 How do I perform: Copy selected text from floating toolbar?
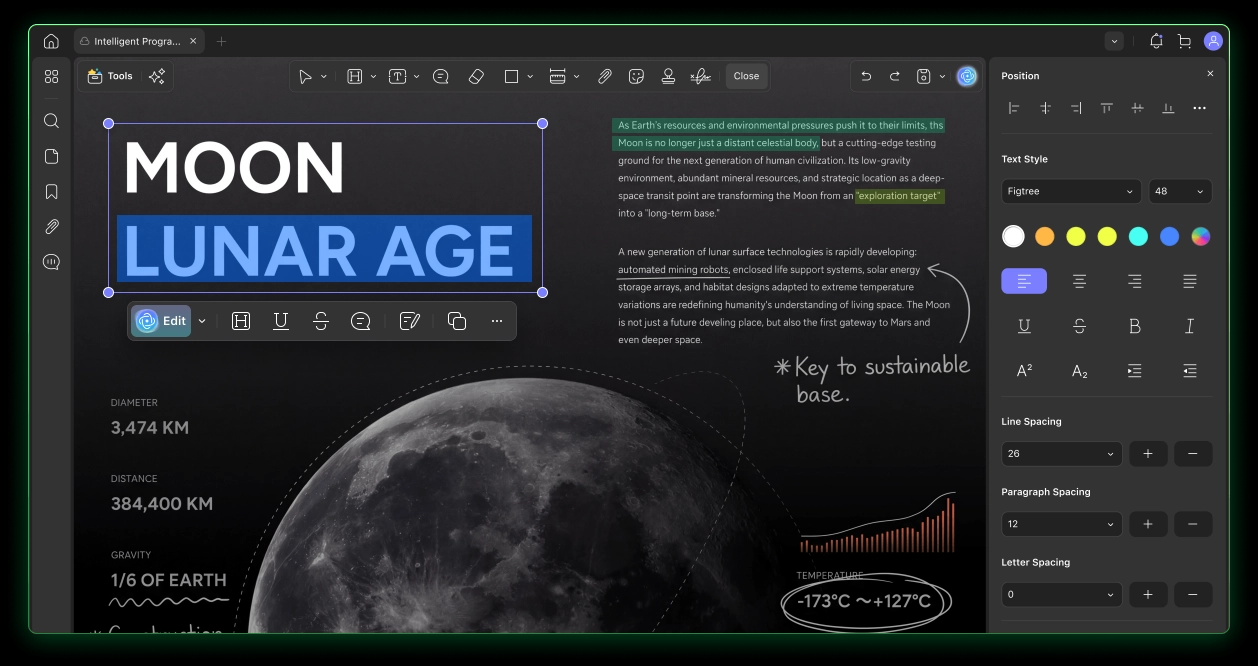pos(457,321)
